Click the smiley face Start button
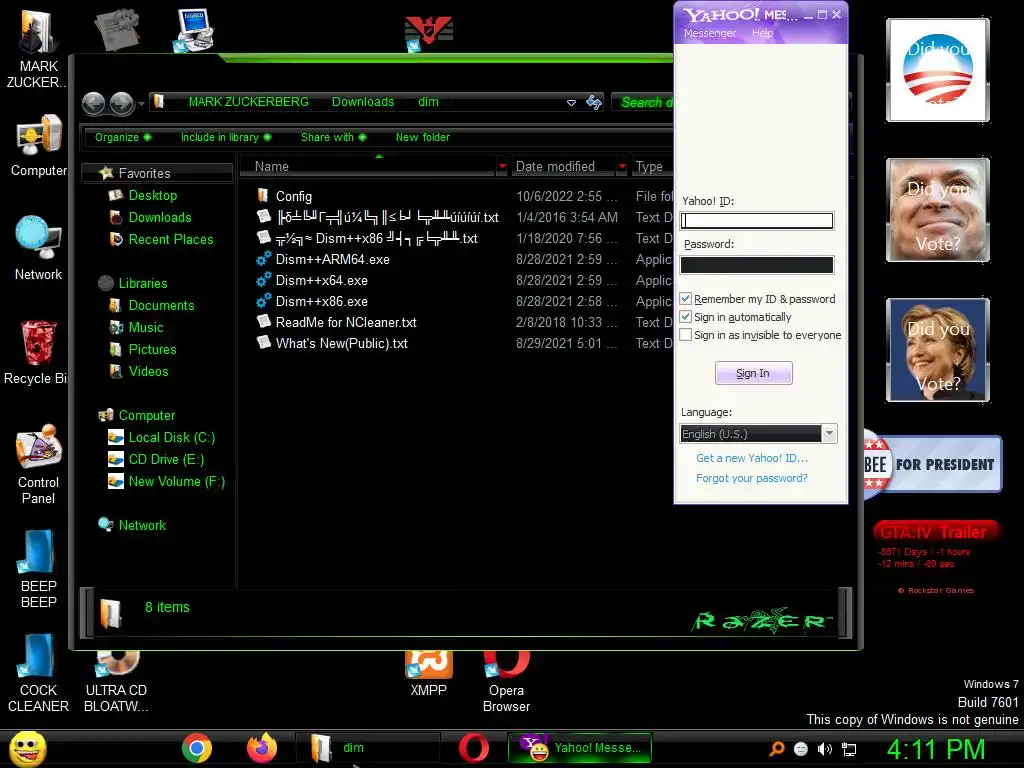 click(27, 748)
